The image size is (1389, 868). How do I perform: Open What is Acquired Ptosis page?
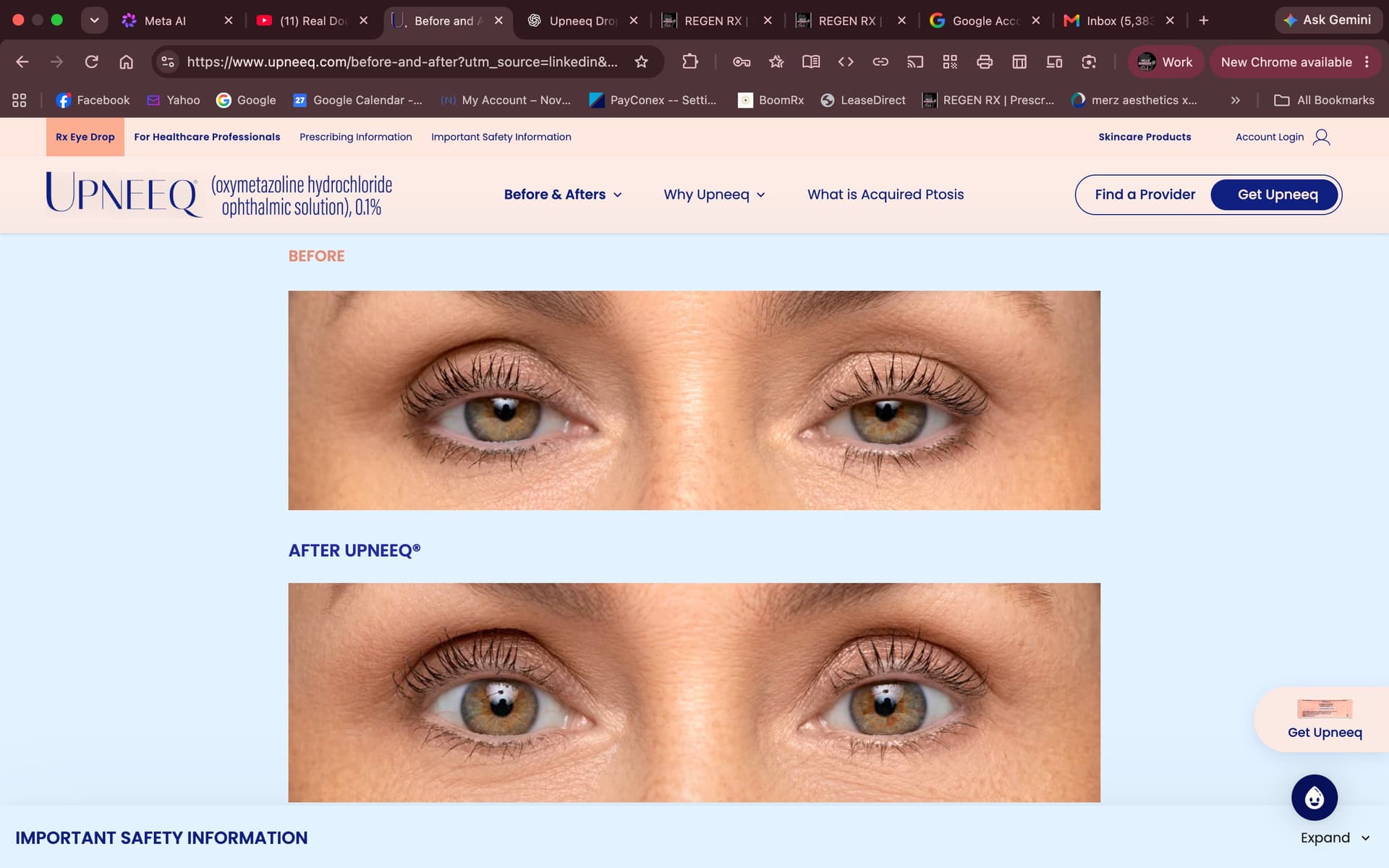click(885, 195)
